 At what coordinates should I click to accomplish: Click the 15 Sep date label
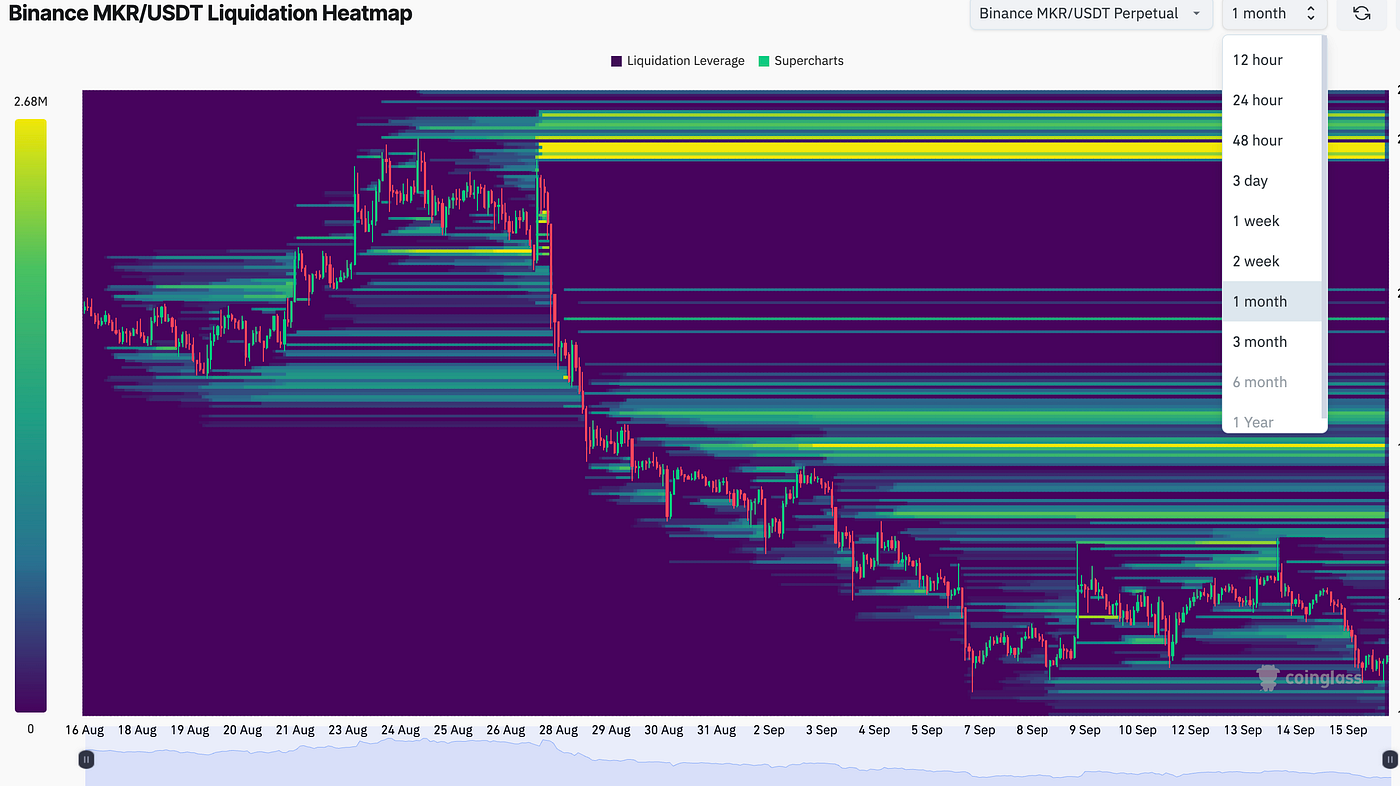[x=1348, y=730]
